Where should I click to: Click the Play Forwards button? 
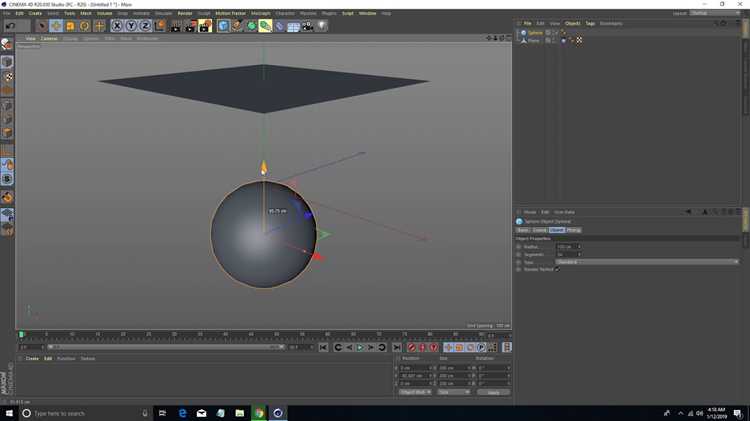point(360,347)
